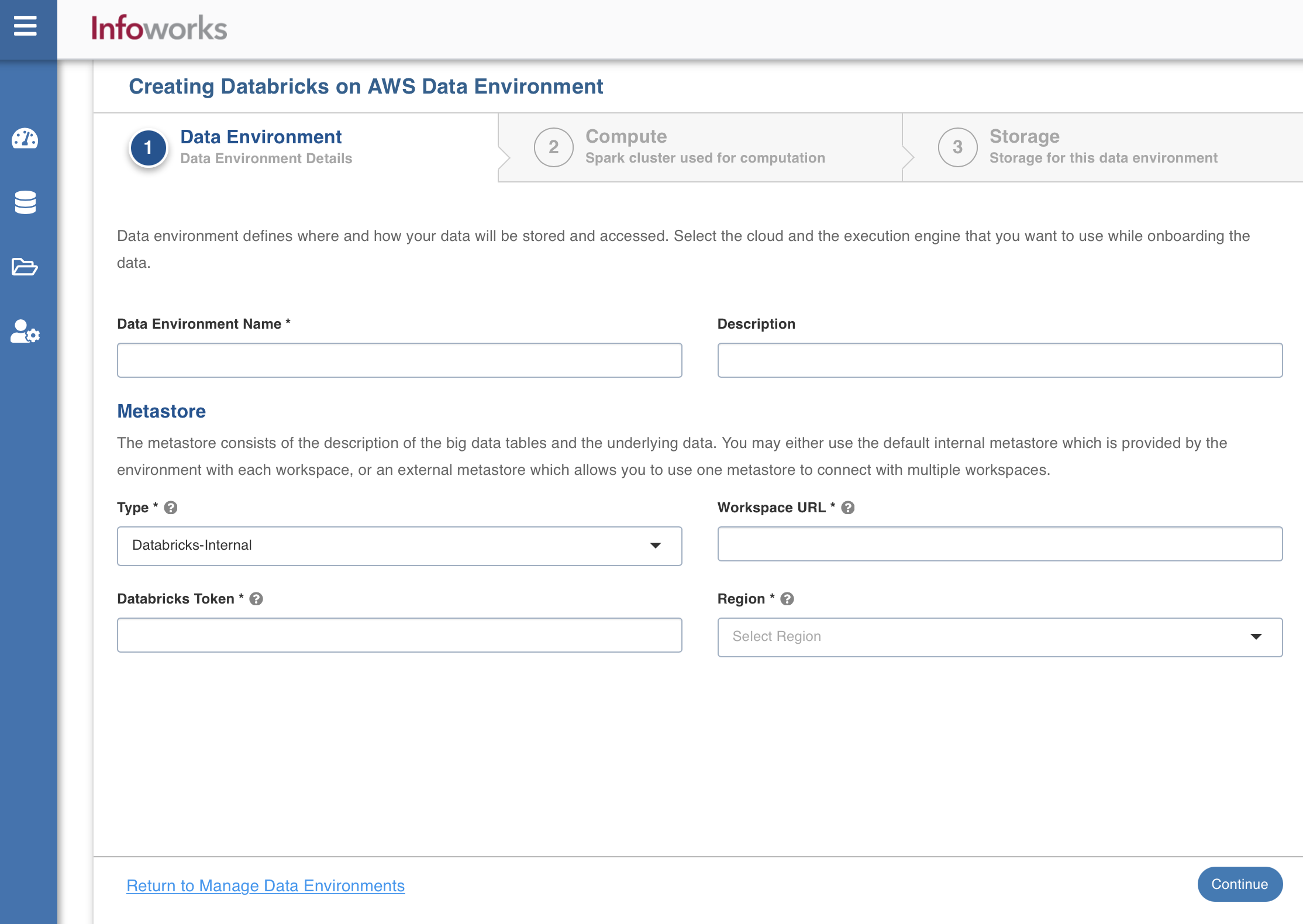The image size is (1303, 924).
Task: Open the Select Region dropdown
Action: tap(1000, 637)
